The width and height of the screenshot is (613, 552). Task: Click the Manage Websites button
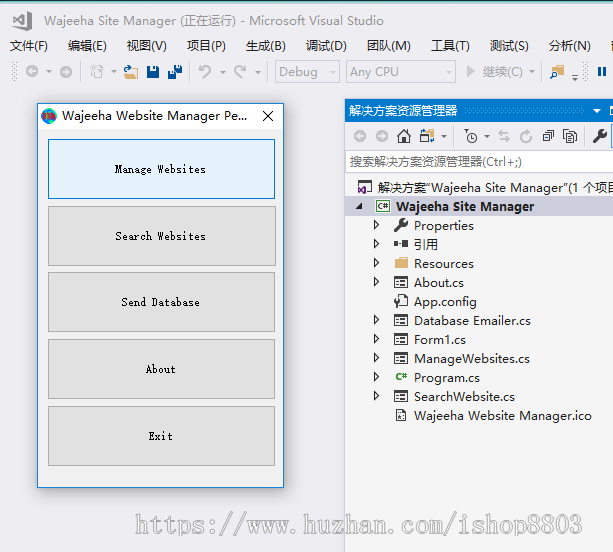pos(161,169)
